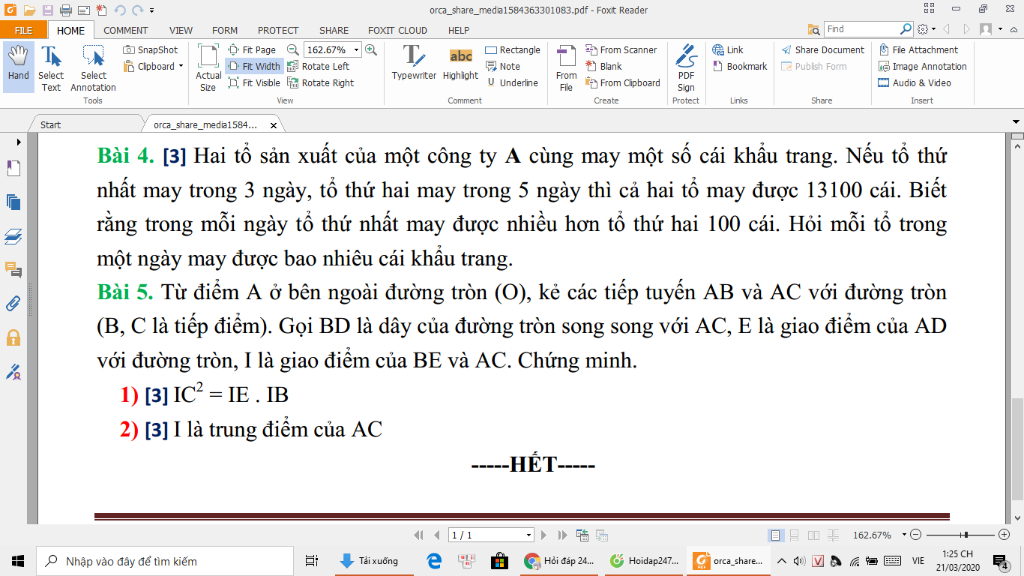The height and width of the screenshot is (576, 1024).
Task: Add a Bookmark
Action: click(740, 66)
